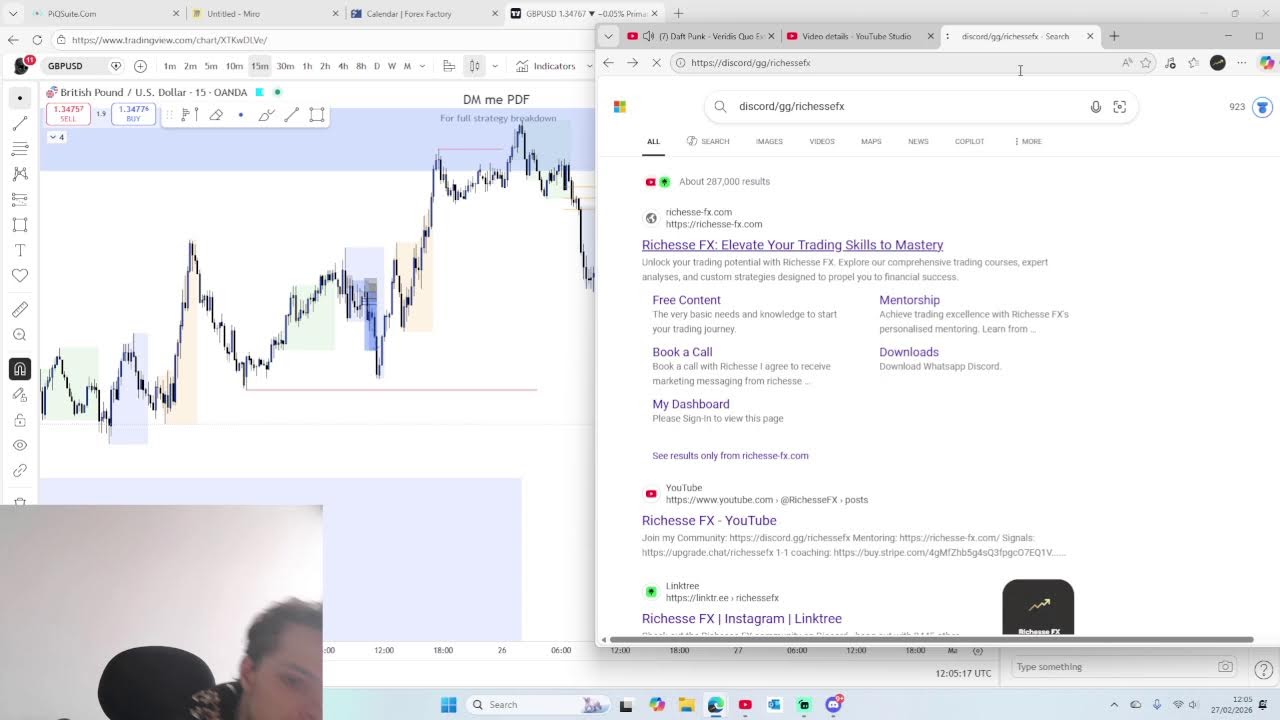Open the COPILOT search tab
The image size is (1280, 720).
[x=969, y=141]
